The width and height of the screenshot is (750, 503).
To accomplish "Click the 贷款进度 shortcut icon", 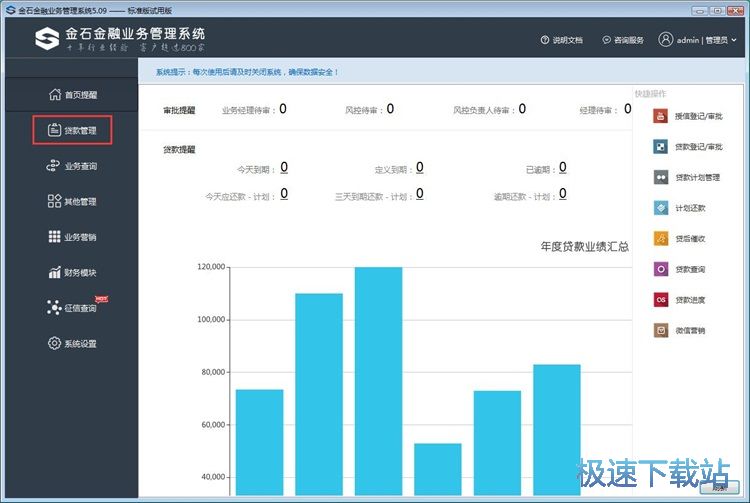I will tap(661, 299).
